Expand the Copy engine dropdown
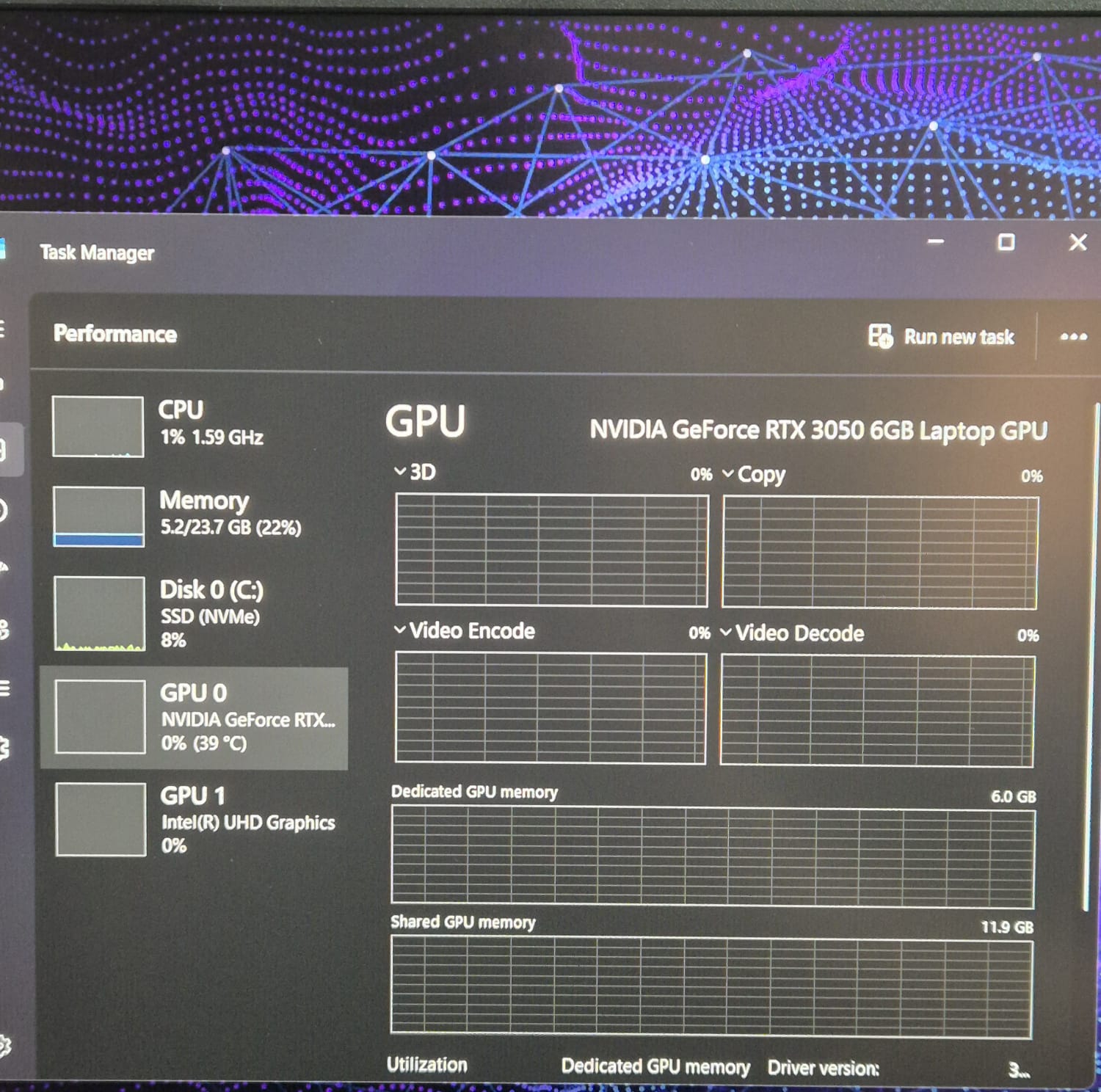The width and height of the screenshot is (1101, 1092). coord(728,474)
